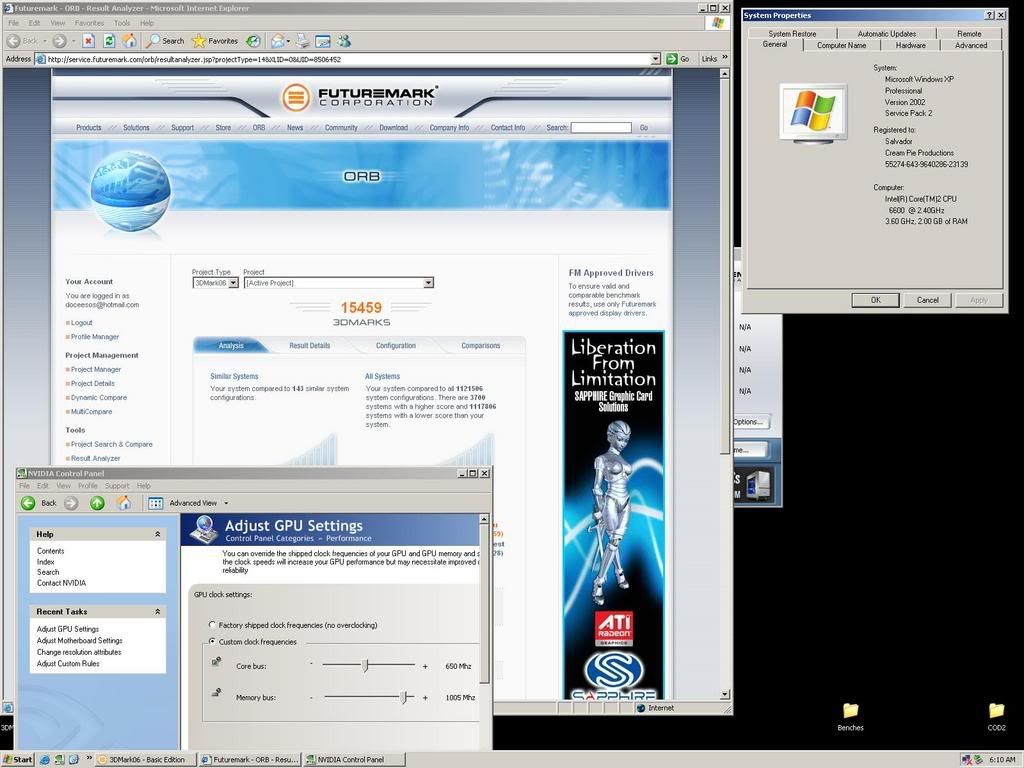Image resolution: width=1024 pixels, height=768 pixels.
Task: Click the green Up arrow in NVIDIA Control Panel
Action: (97, 503)
